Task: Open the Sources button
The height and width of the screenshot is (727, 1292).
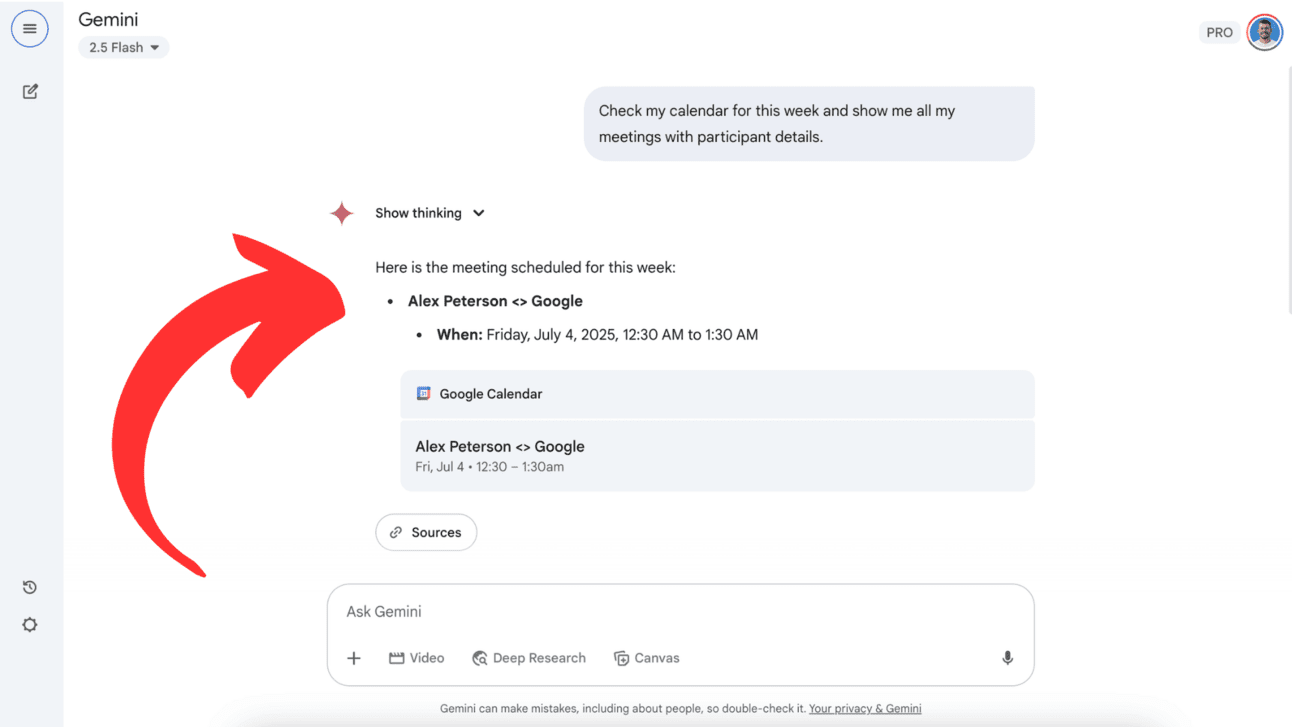Action: point(426,532)
